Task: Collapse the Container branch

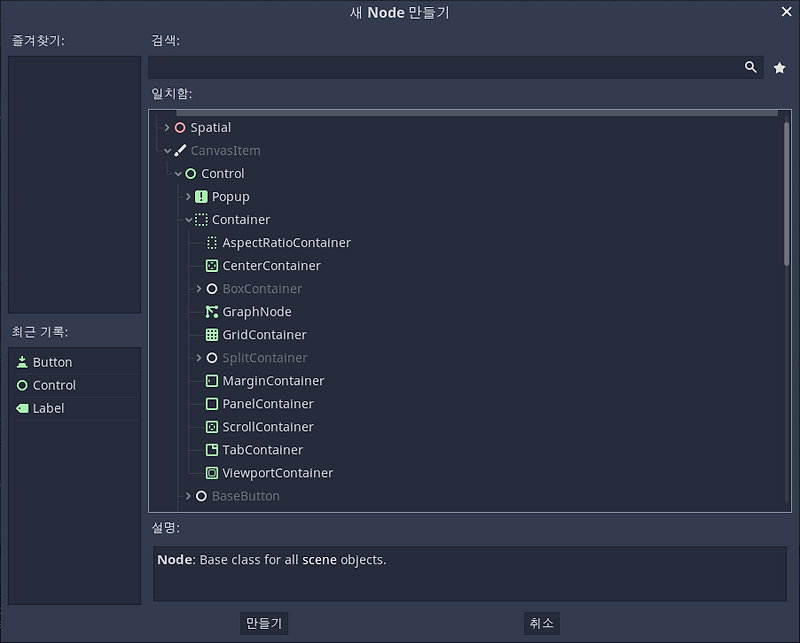Action: pos(188,219)
